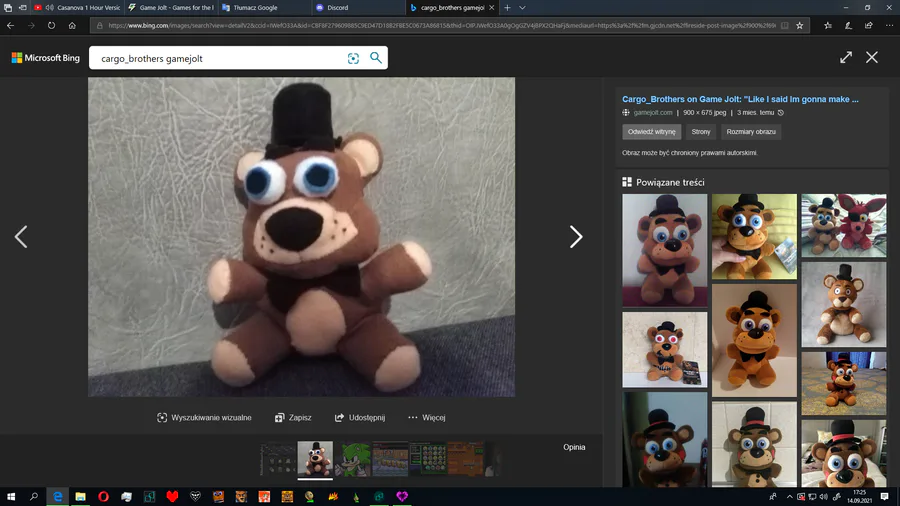Mute the Casanova tab audio icon
This screenshot has height=506, width=900.
click(49, 7)
